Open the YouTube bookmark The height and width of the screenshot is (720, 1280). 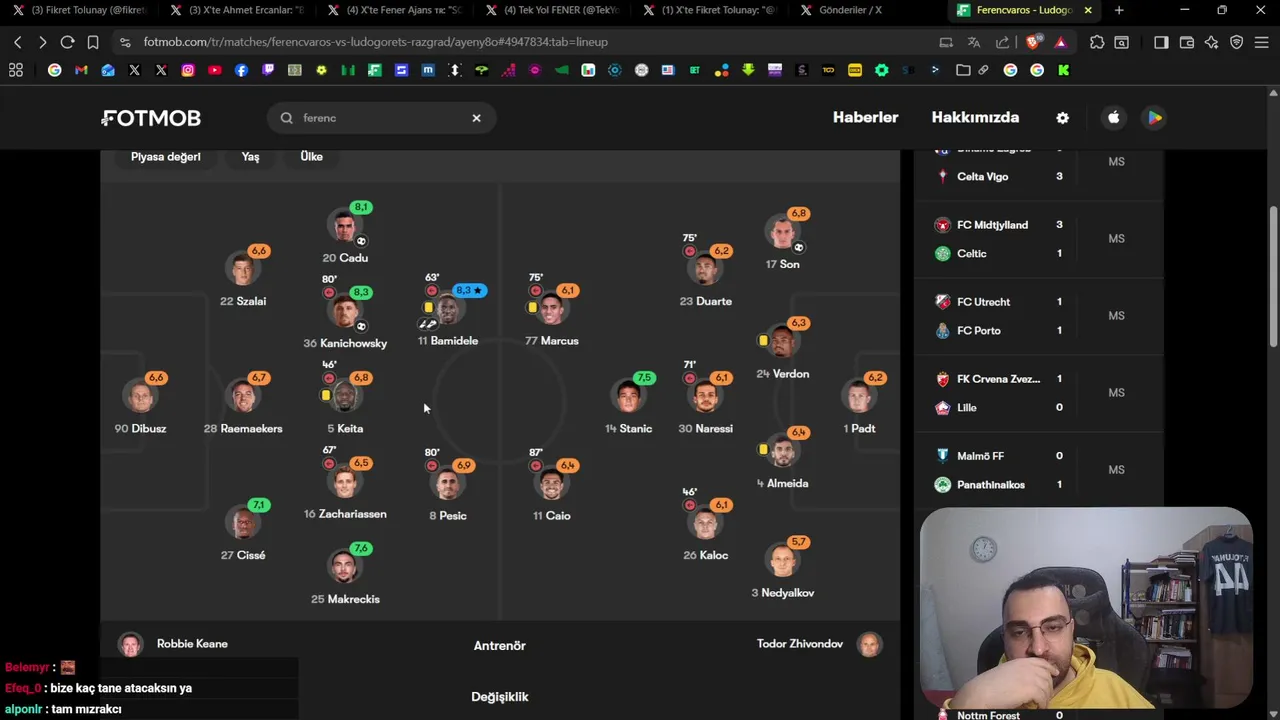[215, 70]
